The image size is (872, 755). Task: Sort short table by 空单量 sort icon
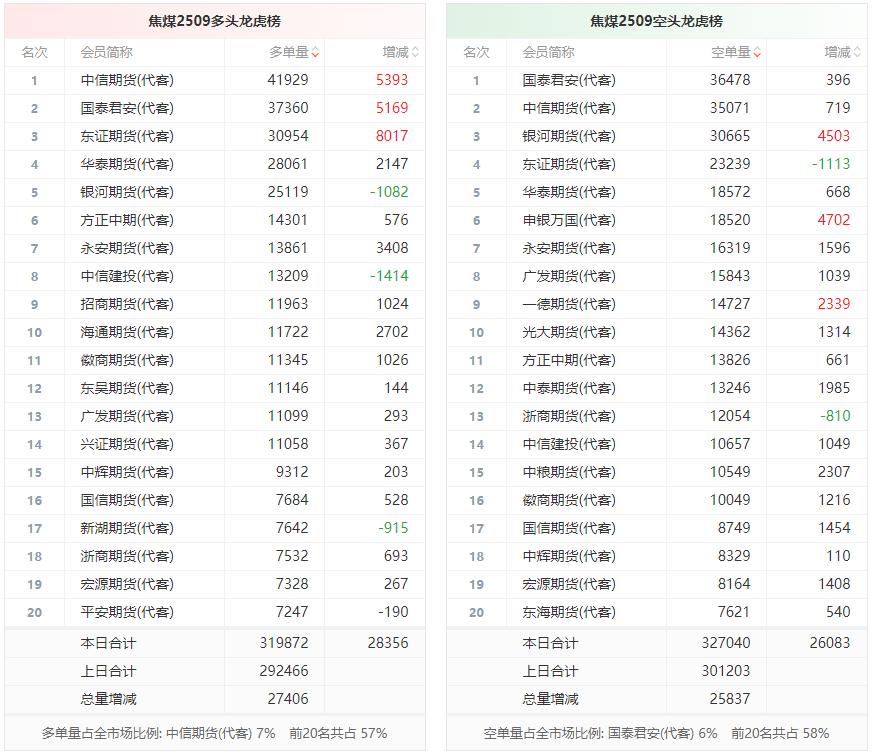(x=757, y=53)
